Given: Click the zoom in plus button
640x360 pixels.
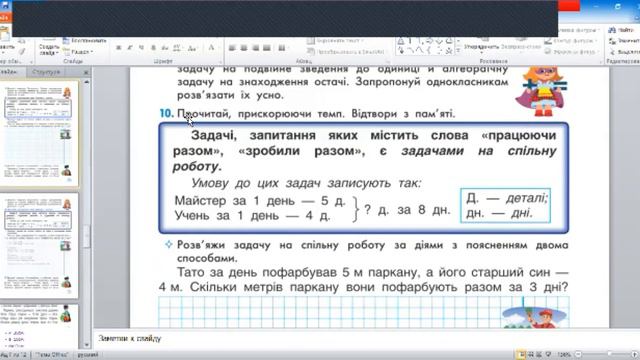Looking at the screenshot, I should pos(635,355).
